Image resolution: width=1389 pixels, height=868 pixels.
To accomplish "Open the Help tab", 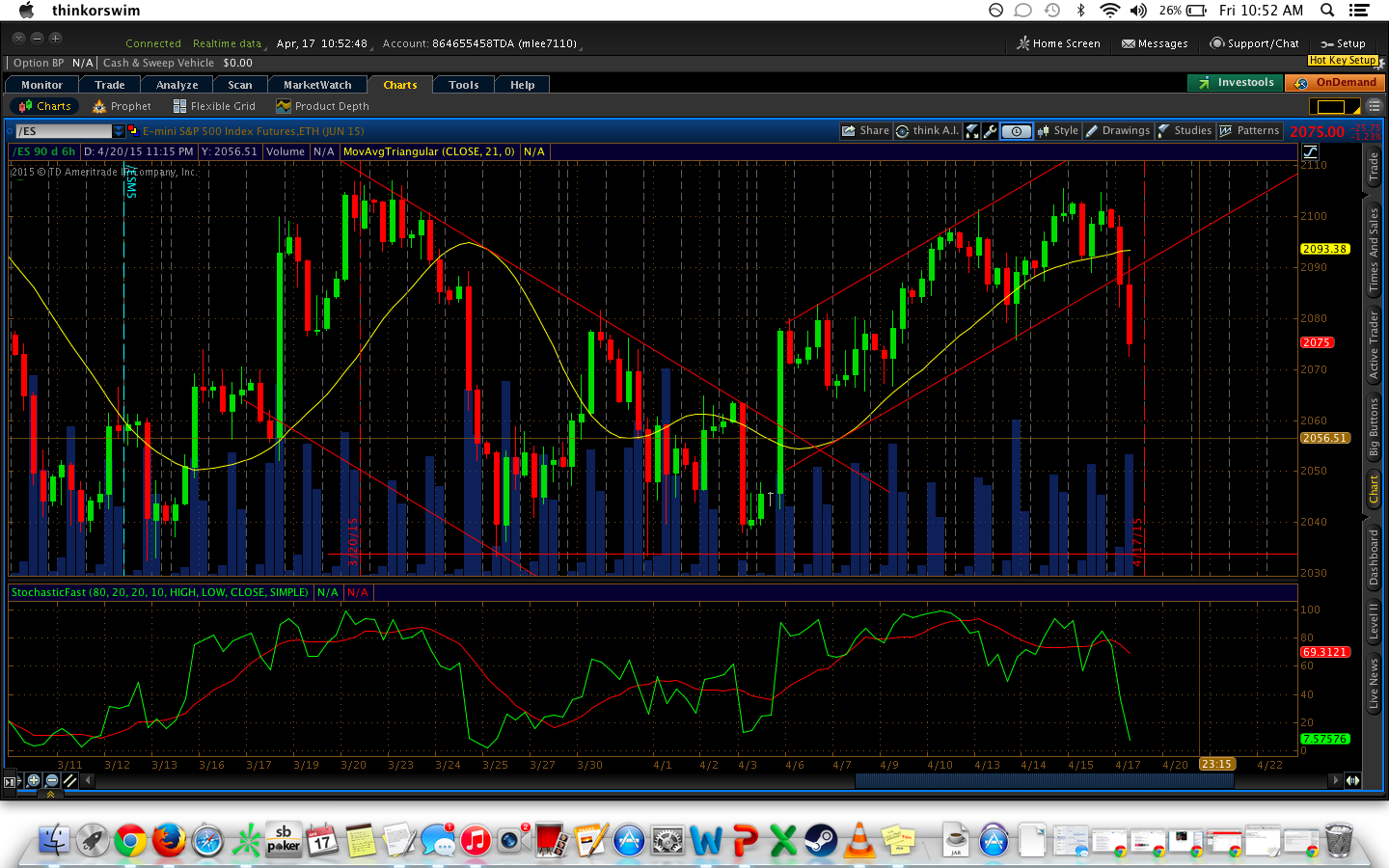I will tap(523, 85).
